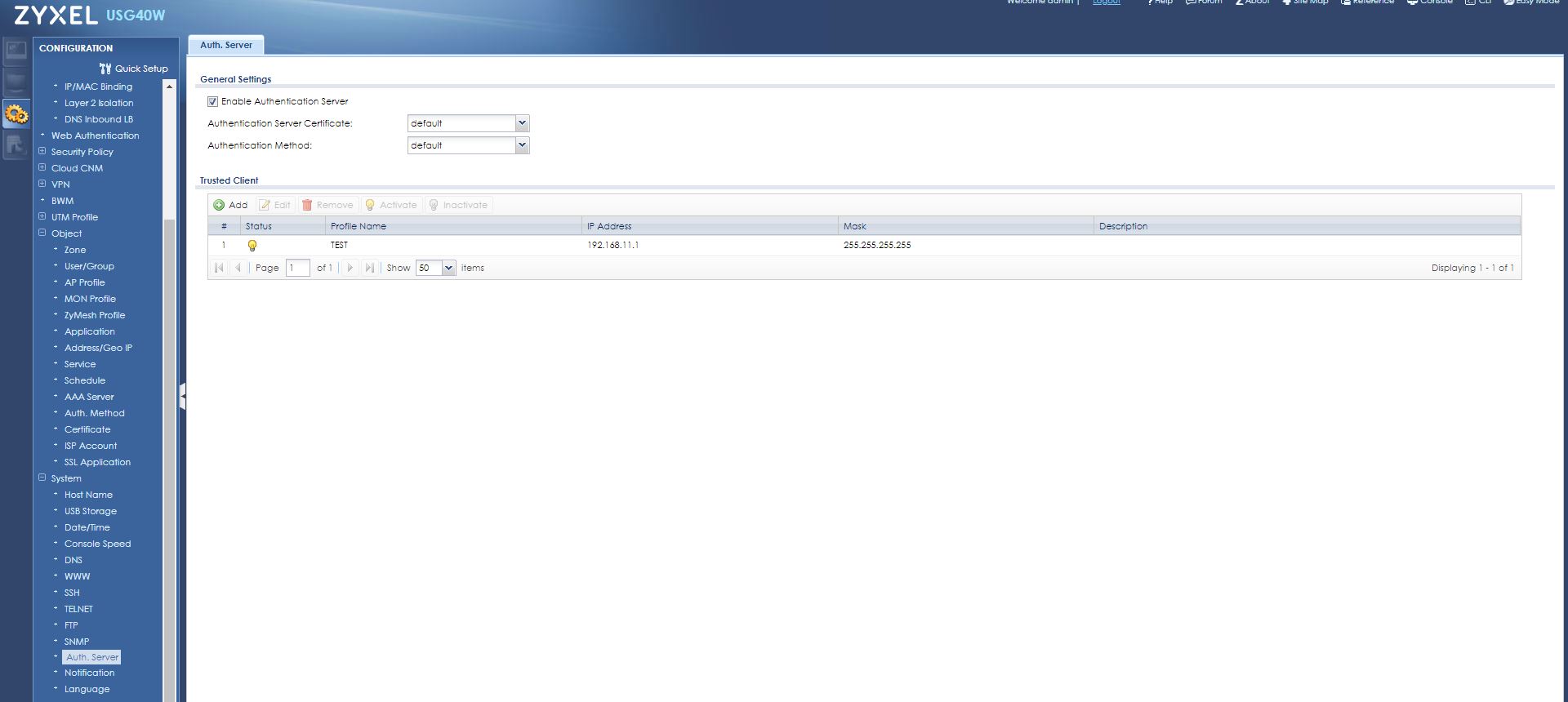Uncheck Enable Authentication Server checkbox
Screen dimensions: 1568x702
click(x=212, y=101)
